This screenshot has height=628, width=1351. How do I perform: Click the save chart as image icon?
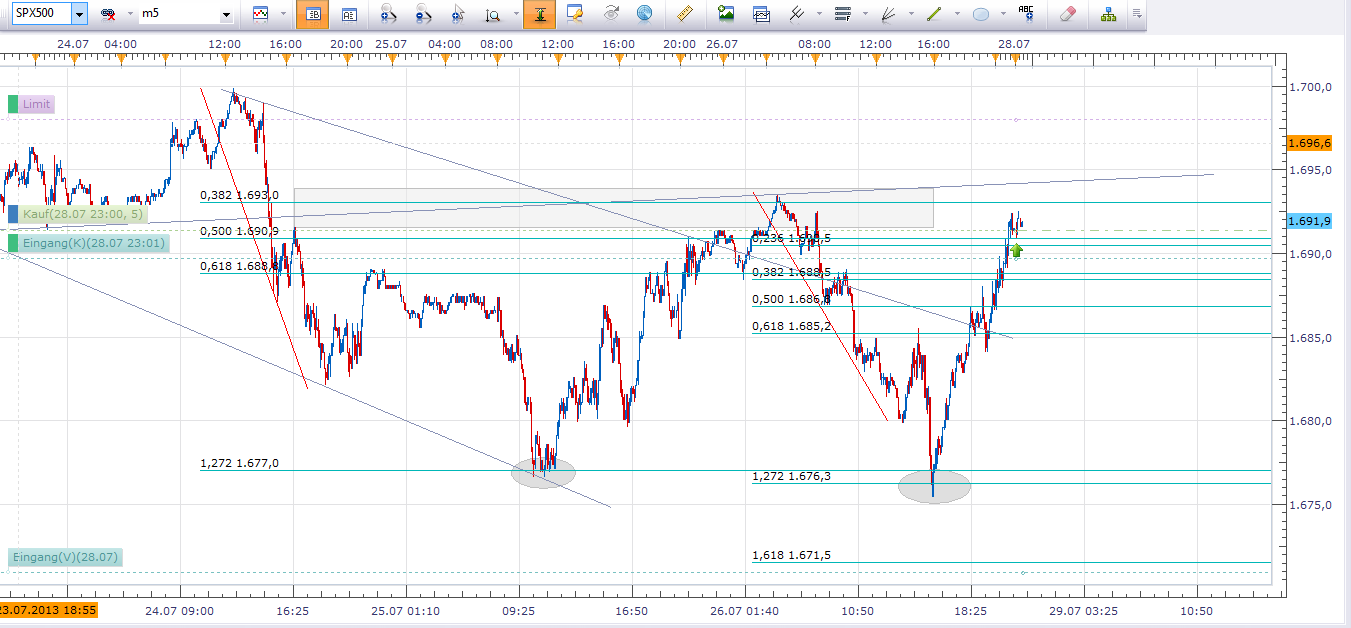coord(726,15)
